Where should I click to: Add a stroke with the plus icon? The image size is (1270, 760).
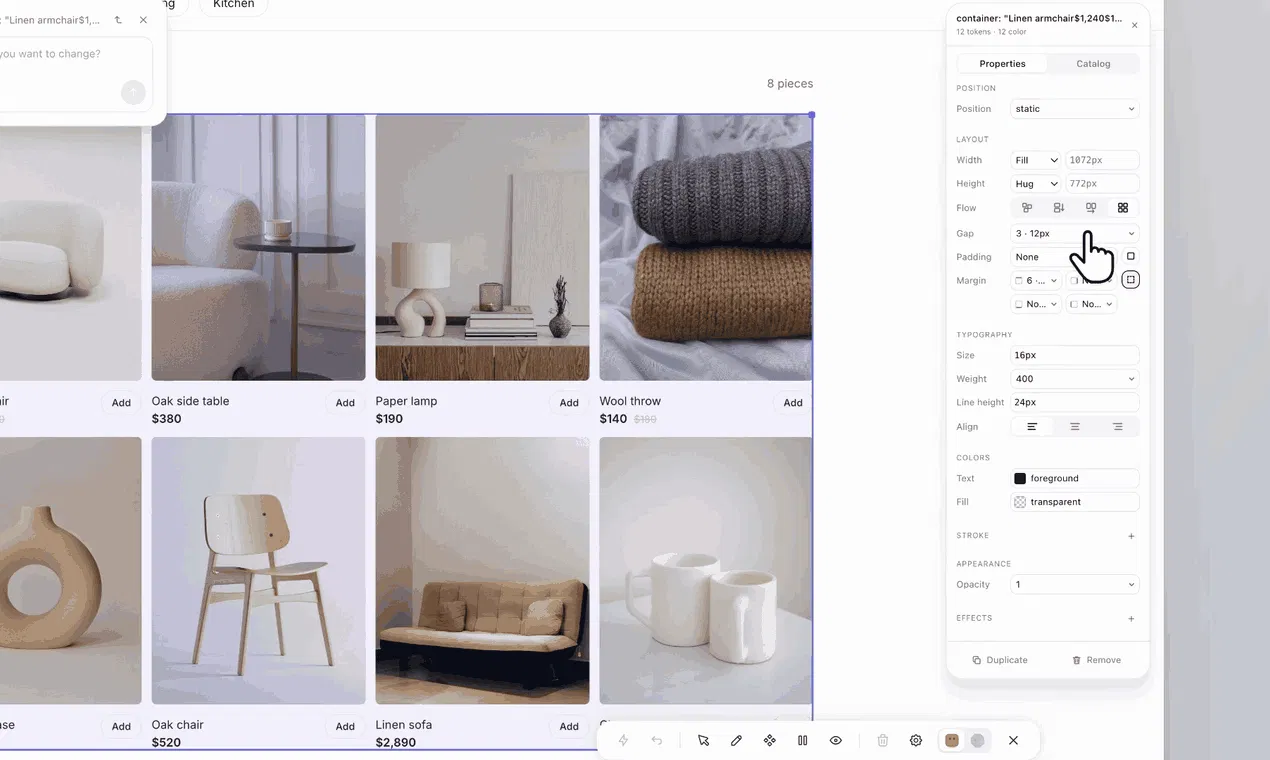point(1131,536)
